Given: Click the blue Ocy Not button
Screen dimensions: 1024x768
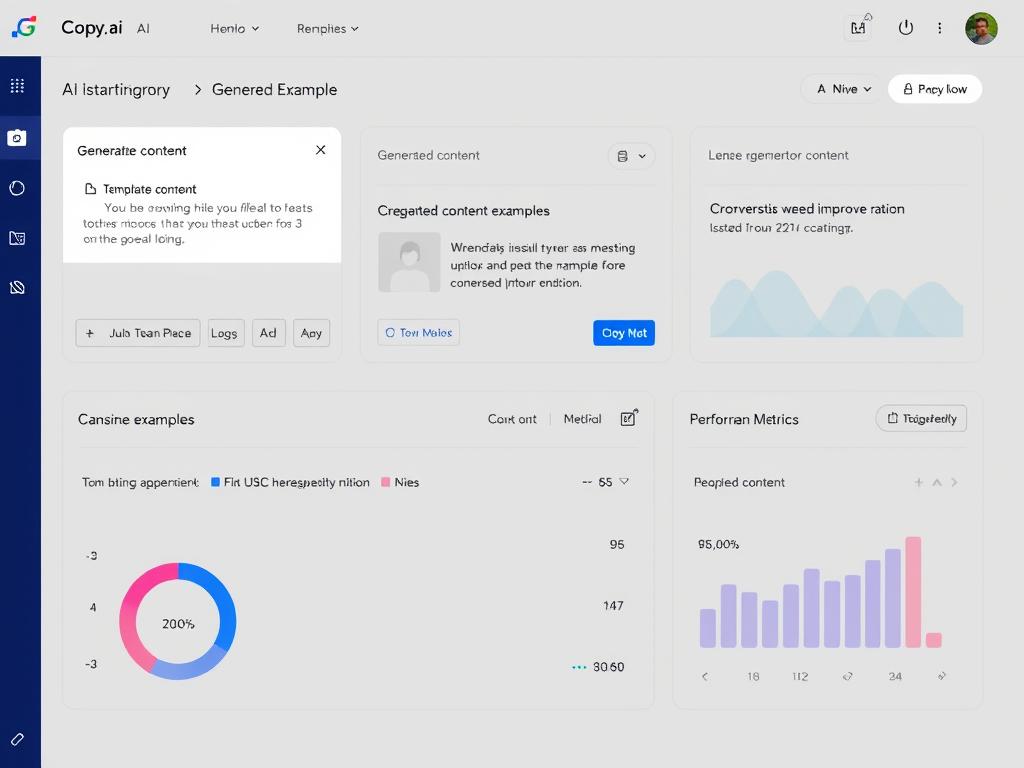Looking at the screenshot, I should click(x=624, y=333).
